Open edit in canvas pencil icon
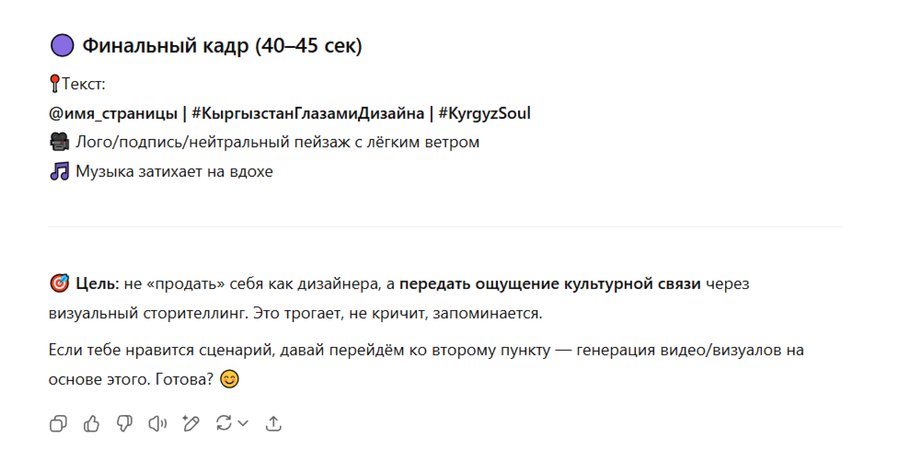 click(x=190, y=423)
